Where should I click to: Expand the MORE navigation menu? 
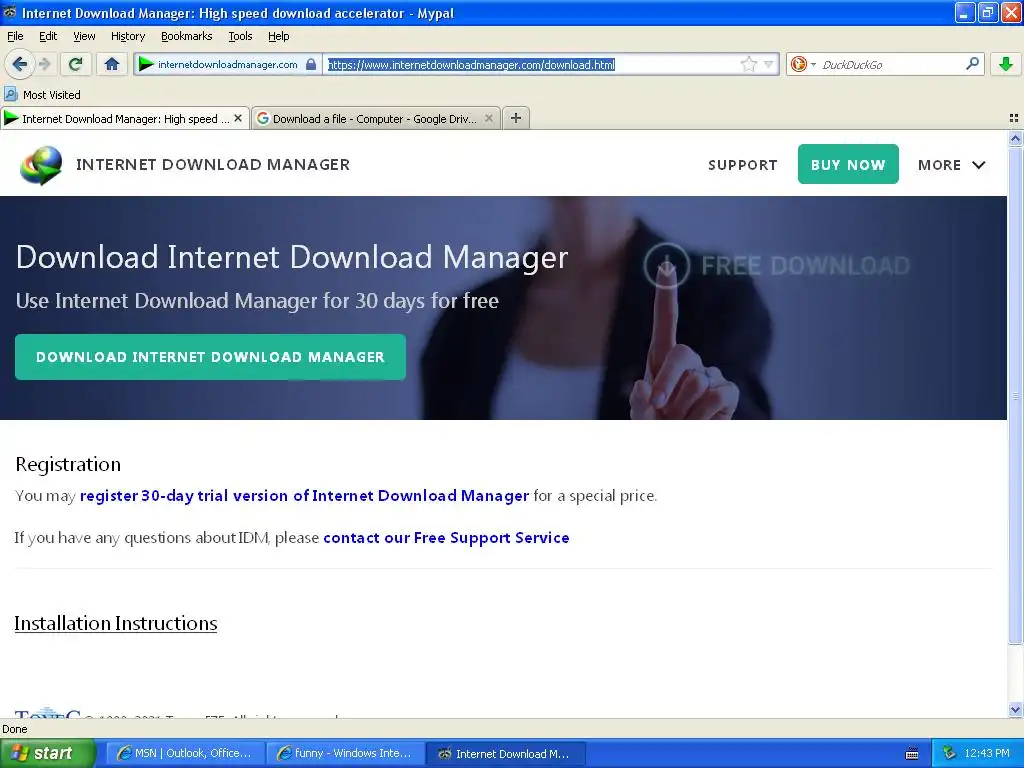[x=952, y=165]
